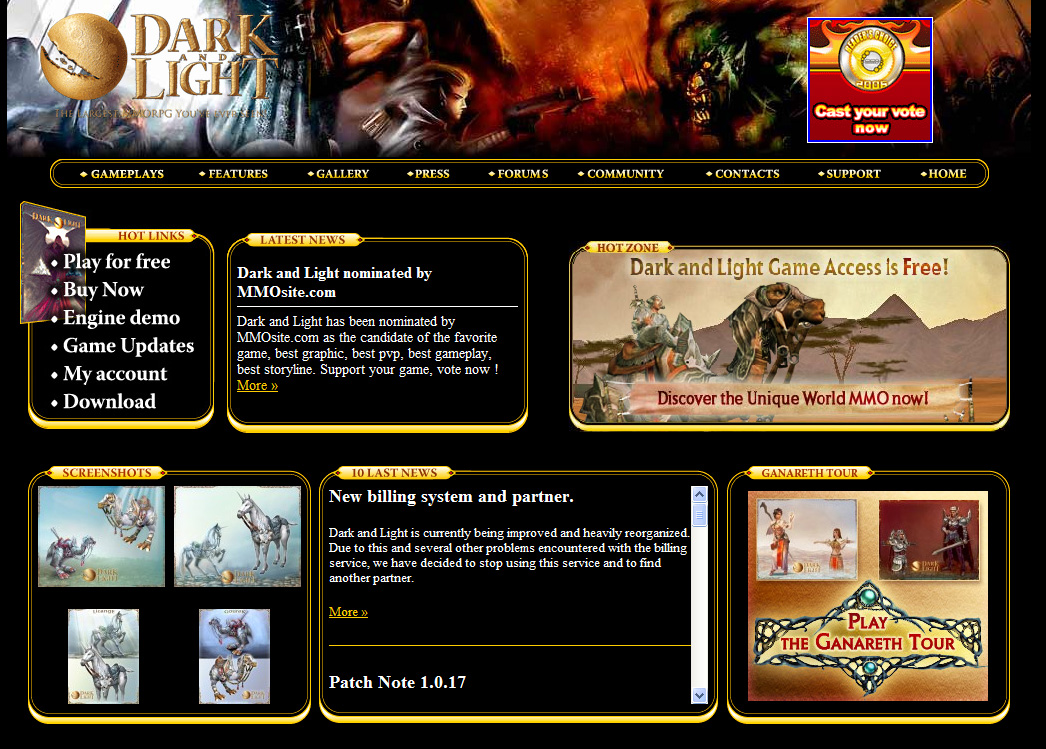Select the Buy Now link

pos(103,290)
